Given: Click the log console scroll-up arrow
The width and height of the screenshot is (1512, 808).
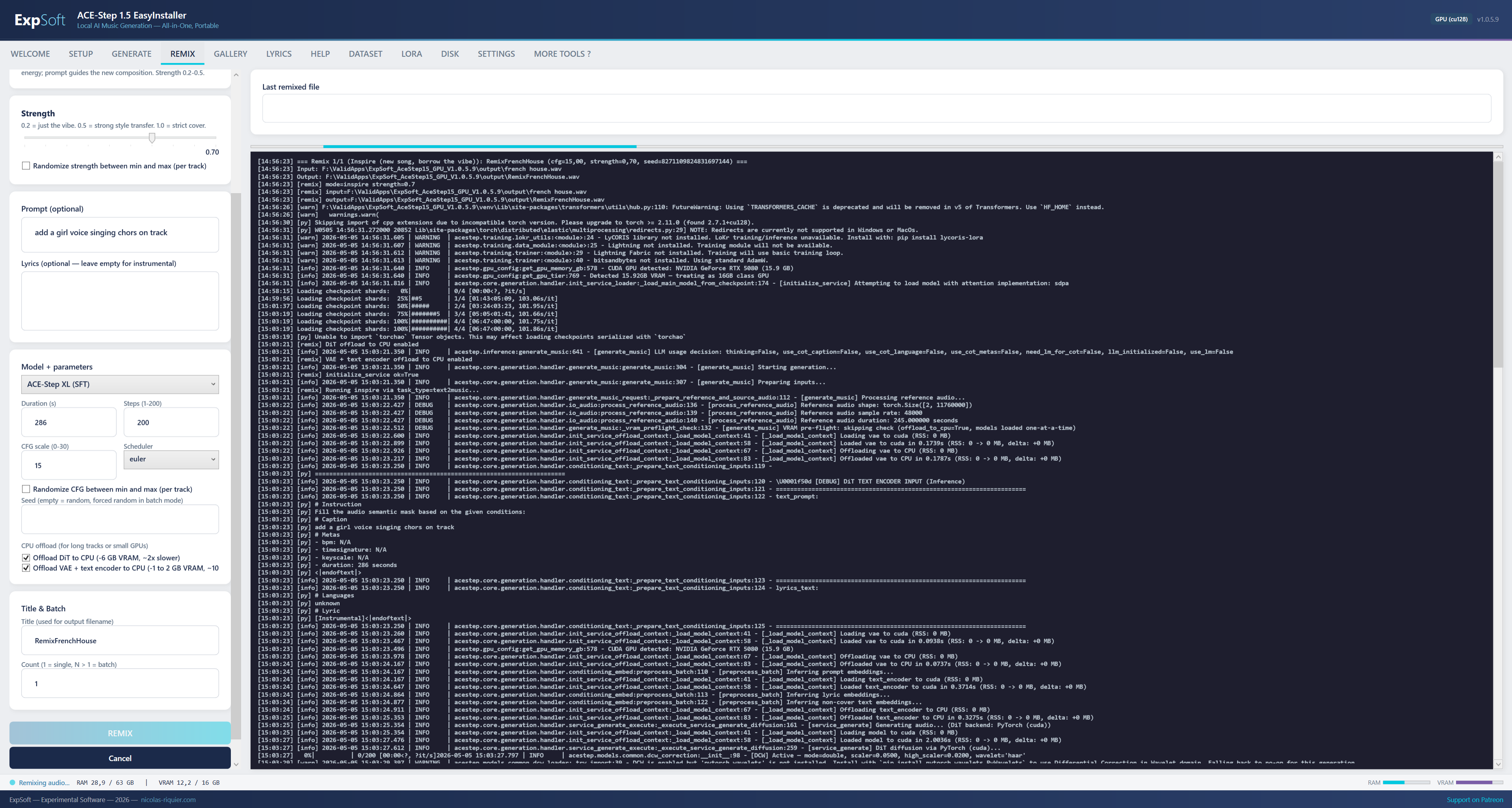Looking at the screenshot, I should 1498,157.
